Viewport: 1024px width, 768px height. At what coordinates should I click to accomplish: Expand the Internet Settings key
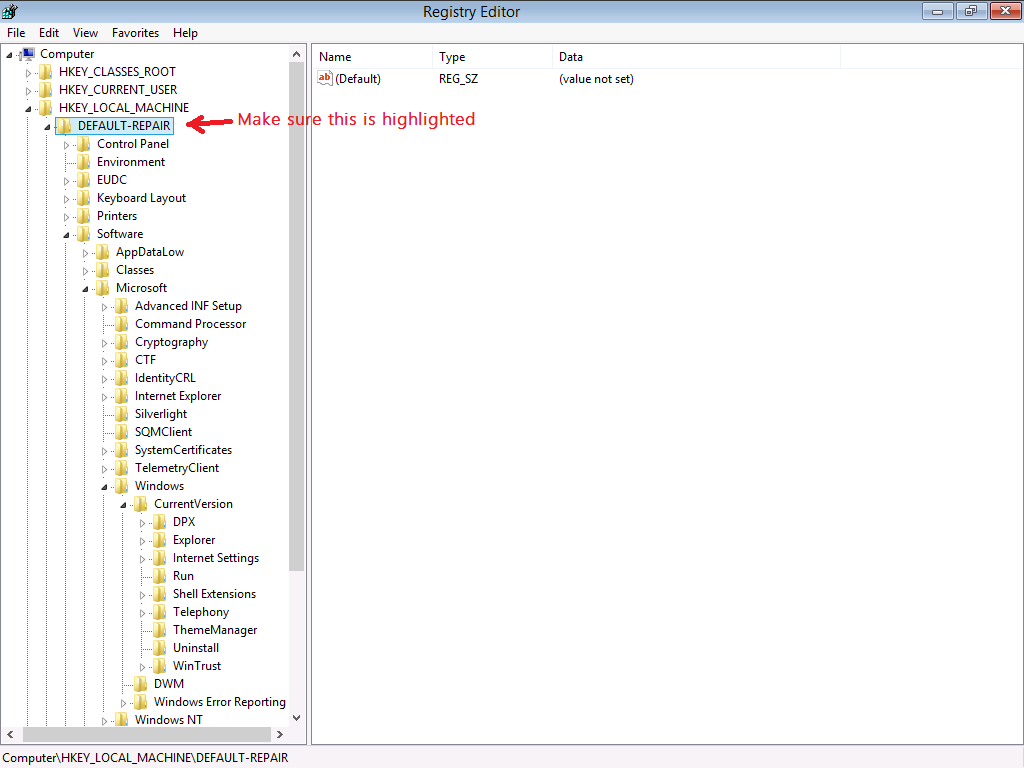coord(143,558)
